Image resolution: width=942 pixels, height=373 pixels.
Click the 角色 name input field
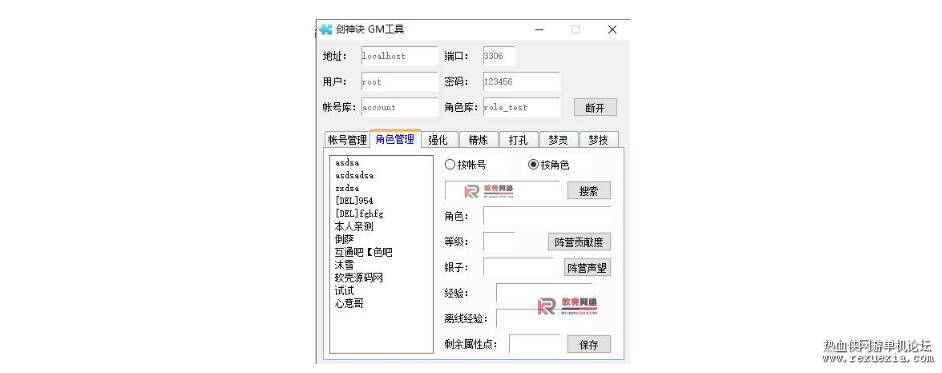[547, 216]
